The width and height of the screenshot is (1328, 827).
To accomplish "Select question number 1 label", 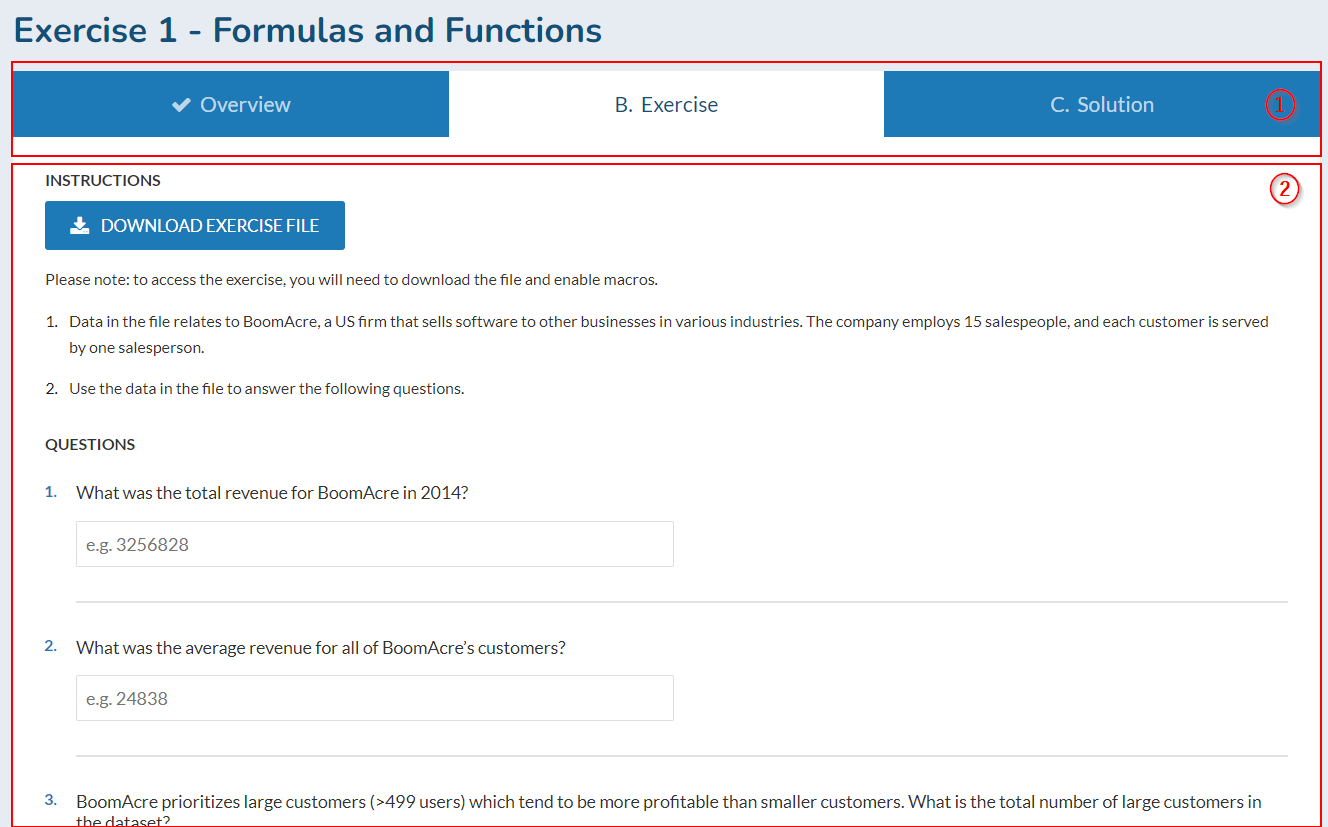I will pyautogui.click(x=51, y=492).
